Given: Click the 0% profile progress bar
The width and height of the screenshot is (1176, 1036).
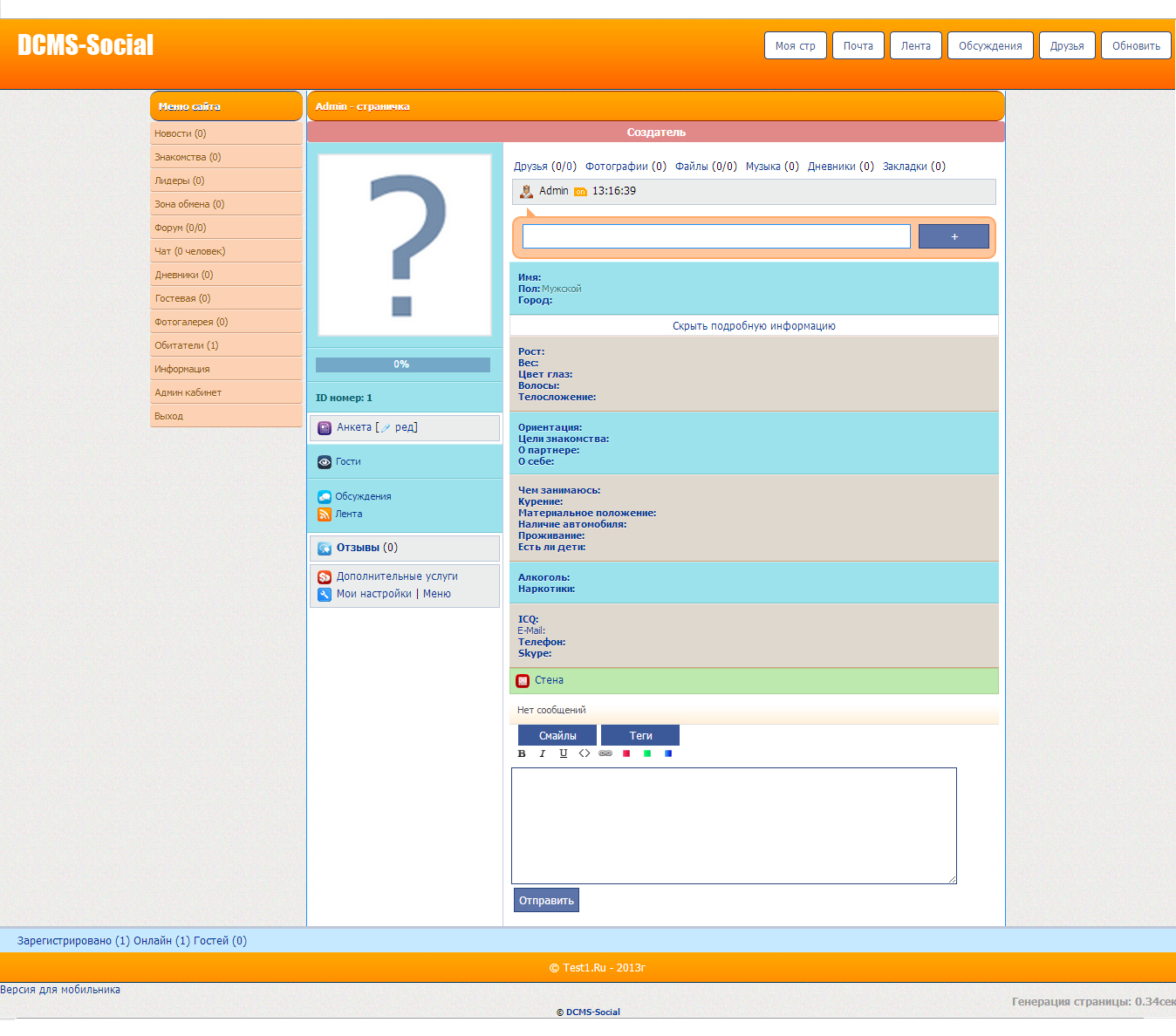Looking at the screenshot, I should (403, 365).
